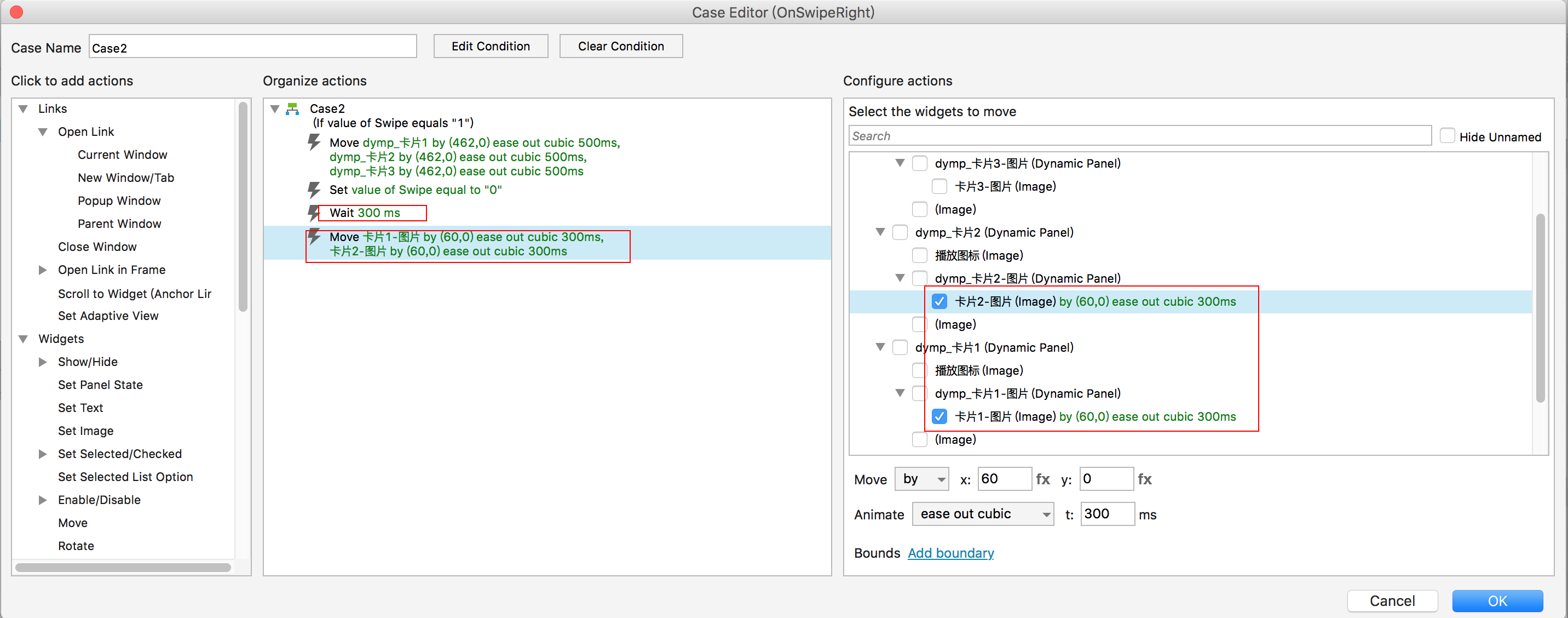This screenshot has width=1568, height=618.
Task: Click the widget Search field
Action: 1139,136
